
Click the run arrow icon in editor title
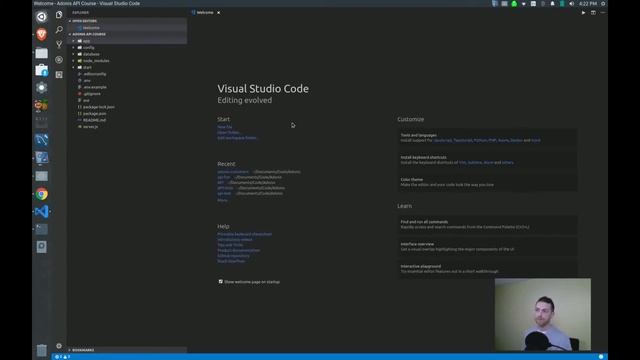pos(583,13)
